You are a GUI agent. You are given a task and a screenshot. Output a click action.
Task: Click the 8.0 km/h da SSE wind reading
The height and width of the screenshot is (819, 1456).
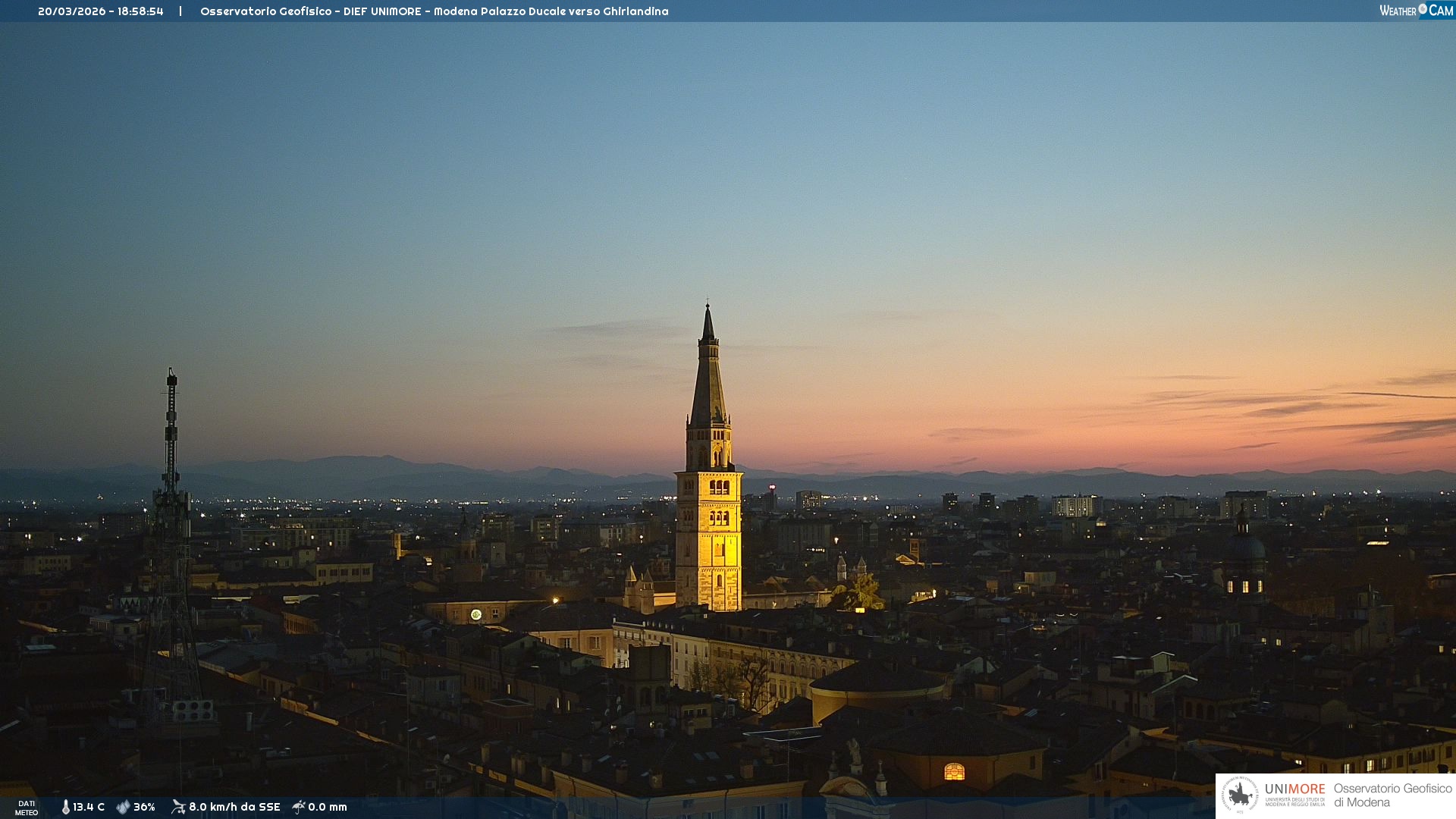coord(234,807)
